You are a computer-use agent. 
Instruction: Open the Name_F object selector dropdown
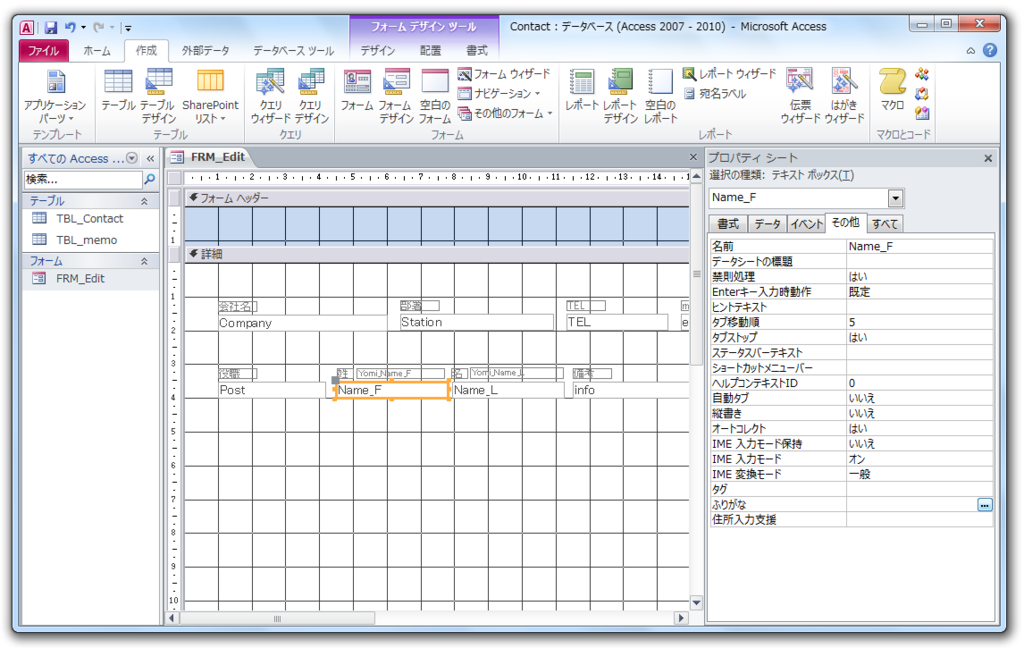895,198
